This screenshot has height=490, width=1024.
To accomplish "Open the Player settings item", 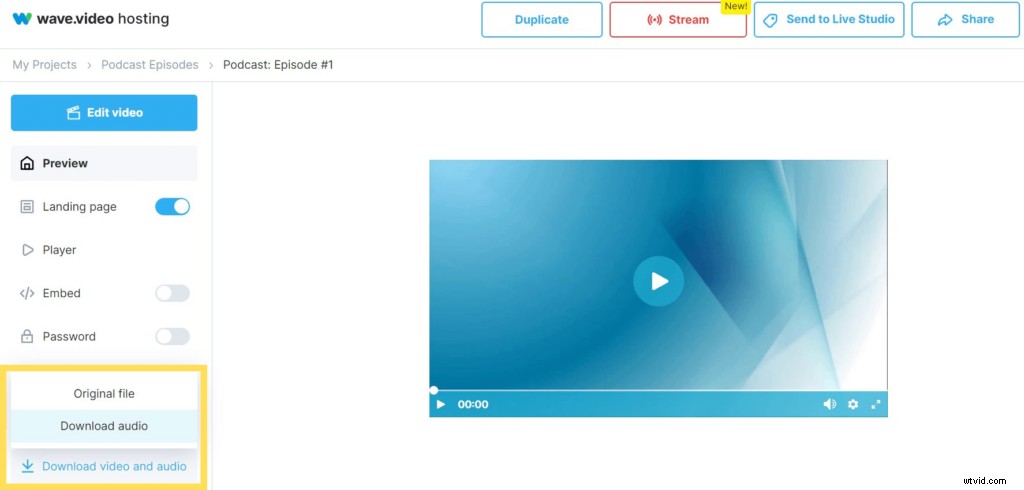I will pos(59,250).
